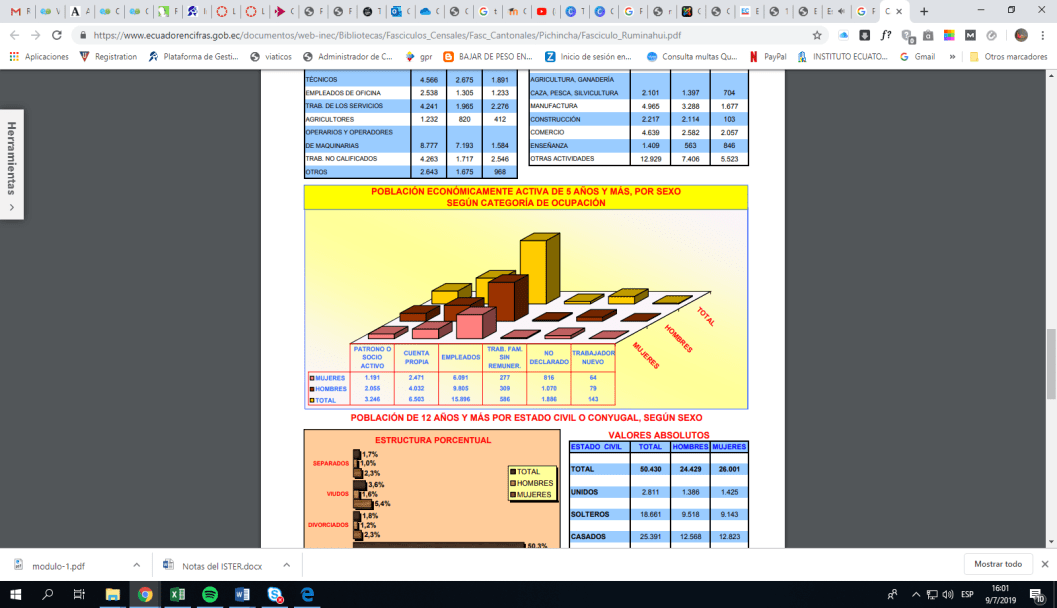Screen dimensions: 1057x608
Task: Open Word from the taskbar
Action: pyautogui.click(x=242, y=594)
